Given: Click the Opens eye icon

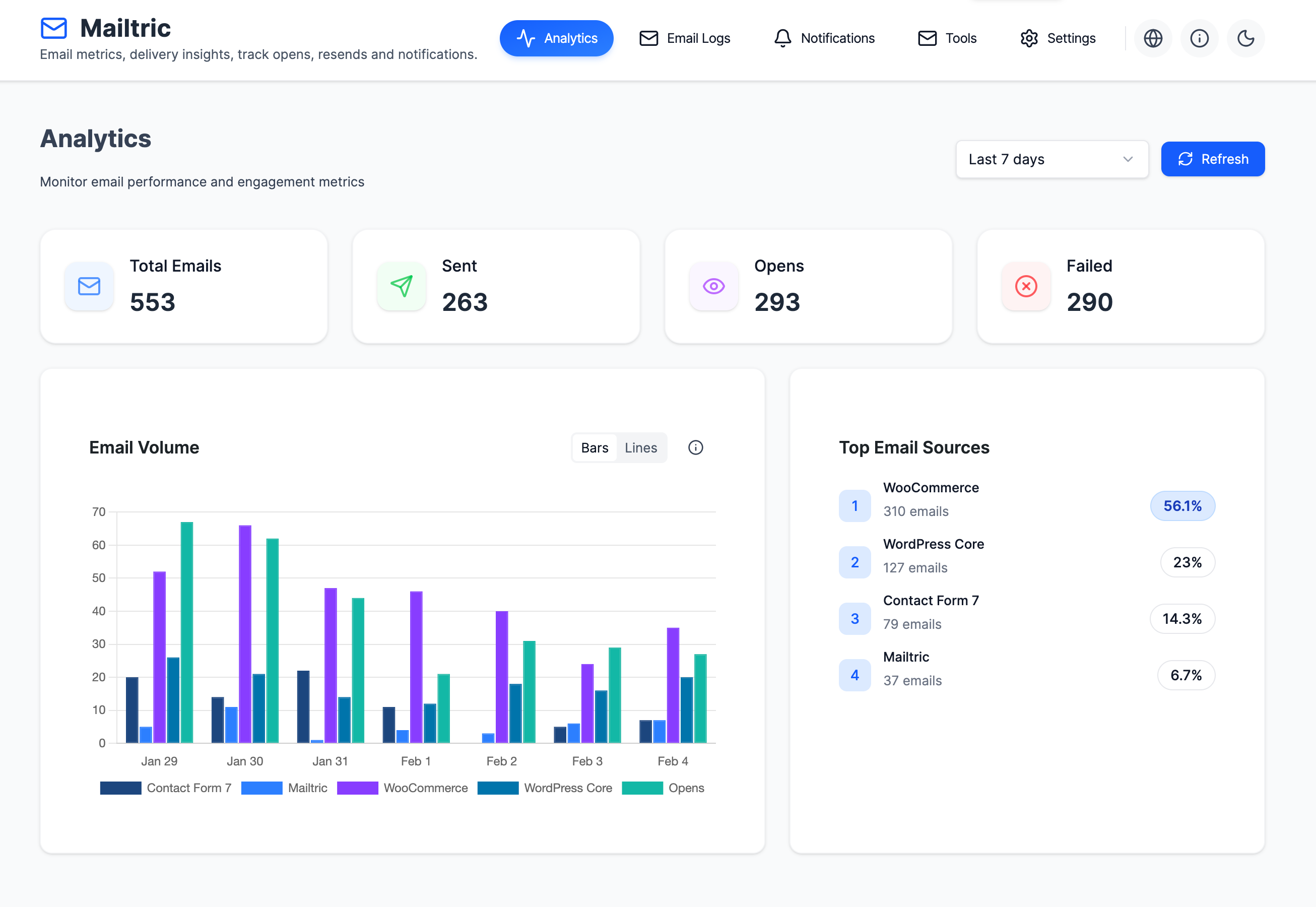Looking at the screenshot, I should click(x=714, y=286).
